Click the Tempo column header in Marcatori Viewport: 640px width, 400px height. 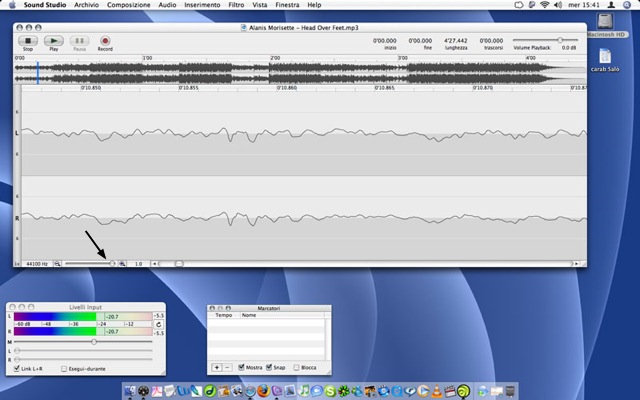(x=224, y=316)
